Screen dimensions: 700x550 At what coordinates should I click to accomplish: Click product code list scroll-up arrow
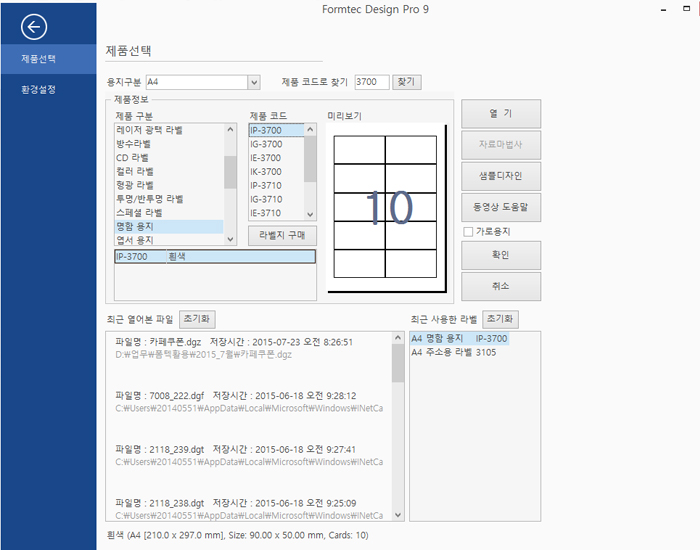click(310, 130)
